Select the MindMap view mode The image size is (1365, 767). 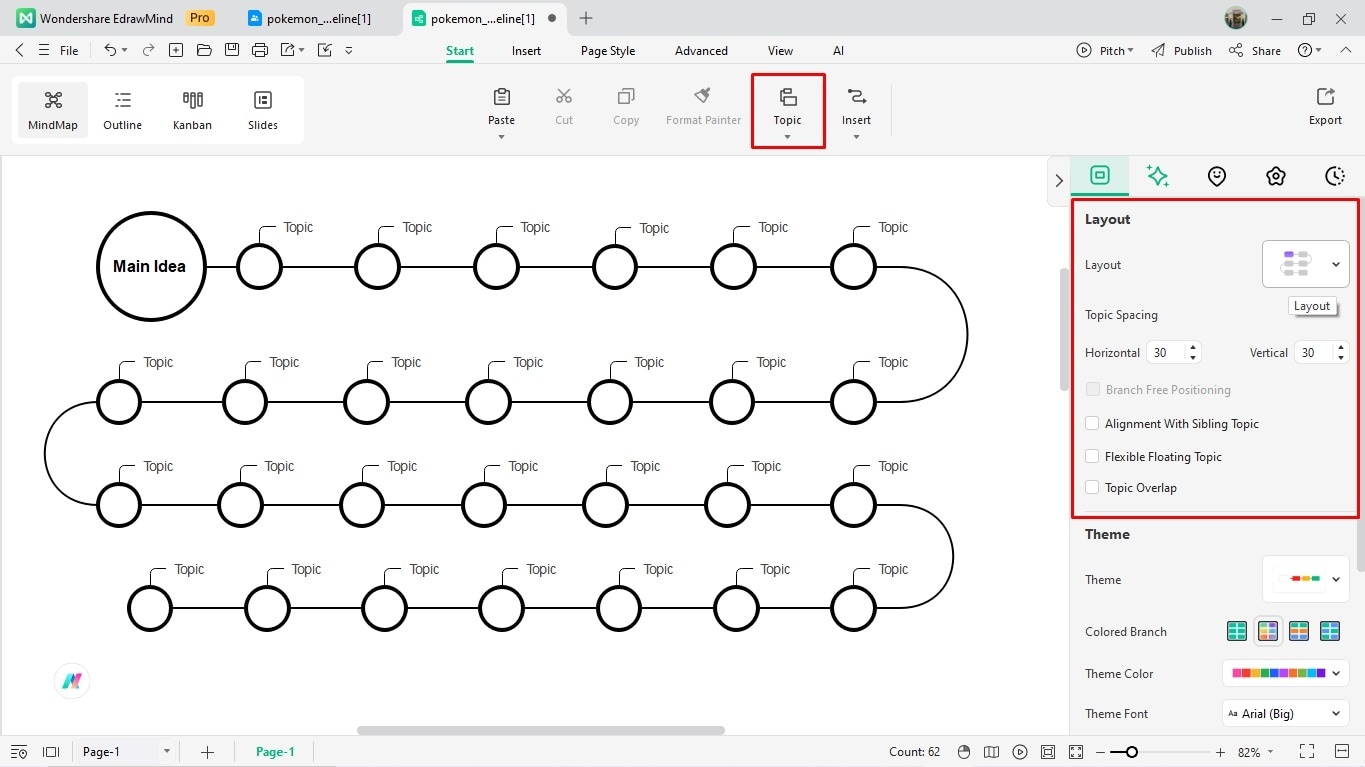pyautogui.click(x=53, y=110)
